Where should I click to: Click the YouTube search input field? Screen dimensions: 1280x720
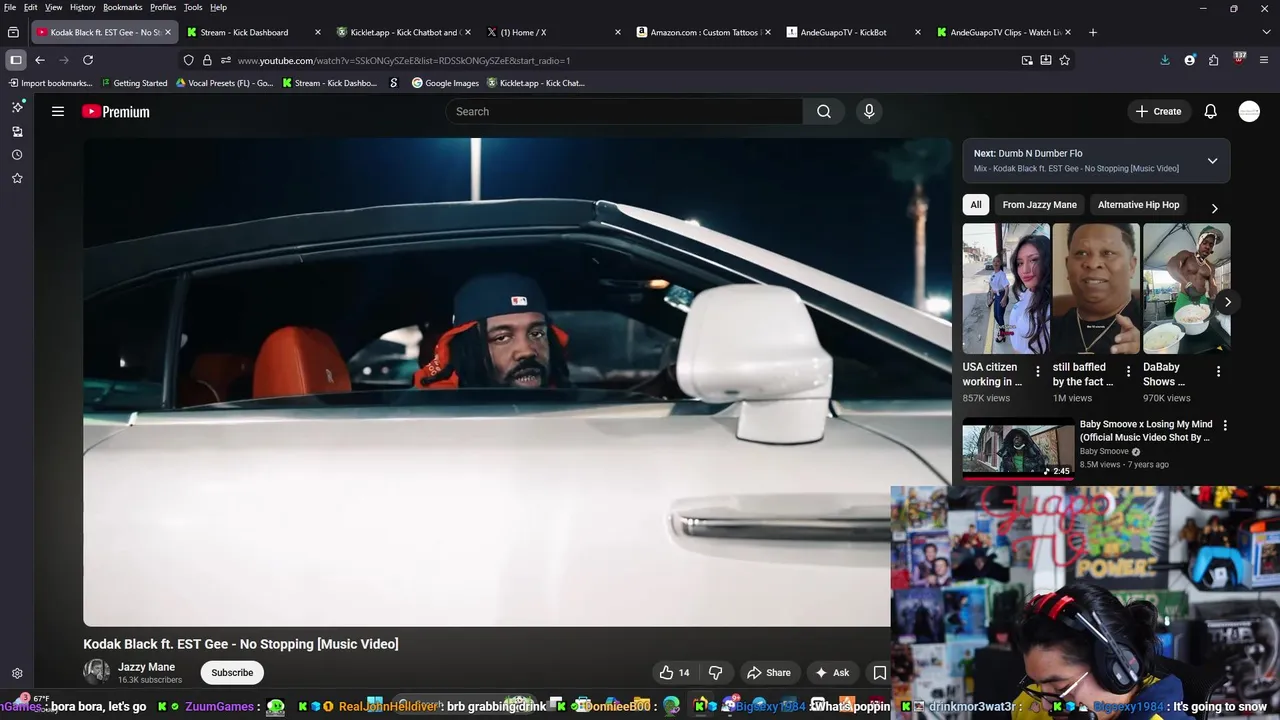point(624,111)
